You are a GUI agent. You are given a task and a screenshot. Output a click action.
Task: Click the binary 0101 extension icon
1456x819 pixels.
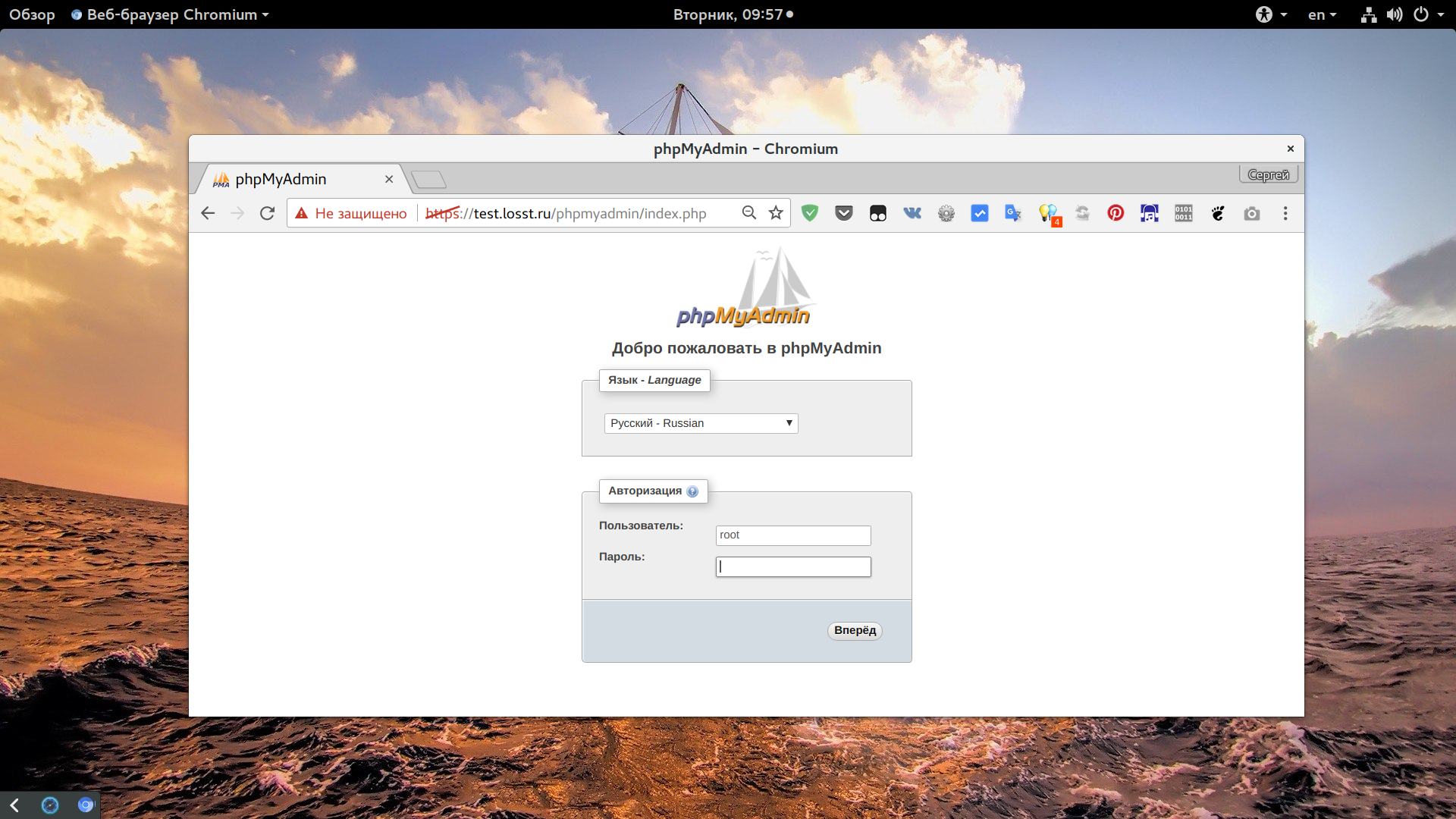coord(1184,213)
